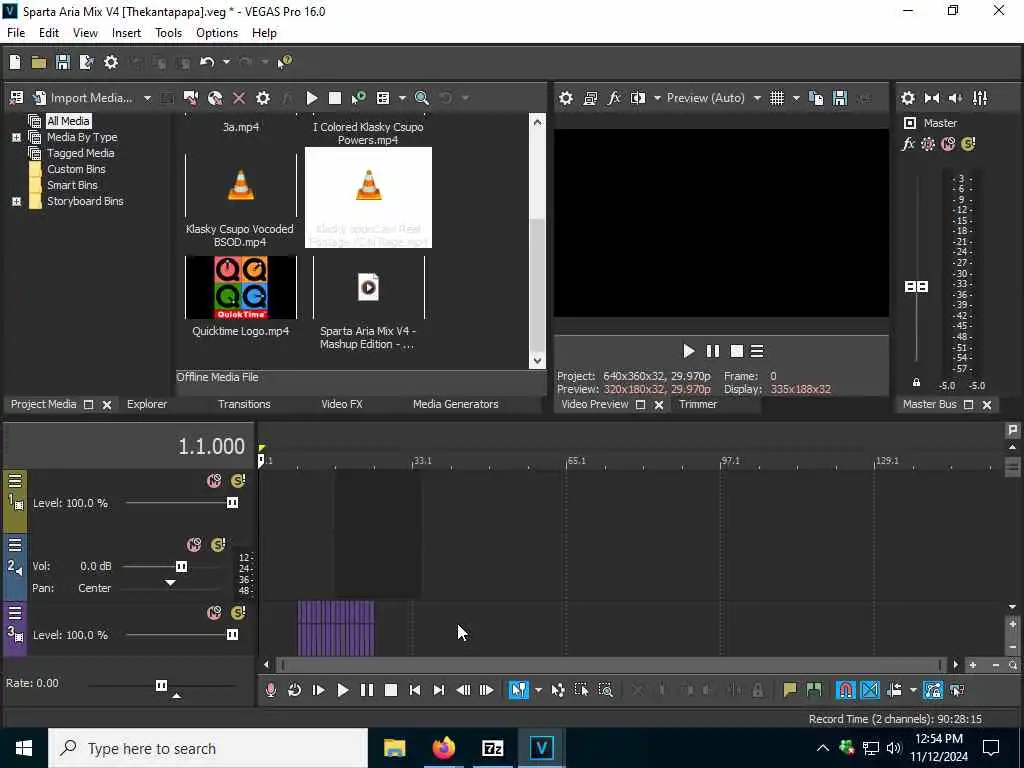Open Master Bus audio properties gear
This screenshot has width=1024, height=768.
(908, 98)
